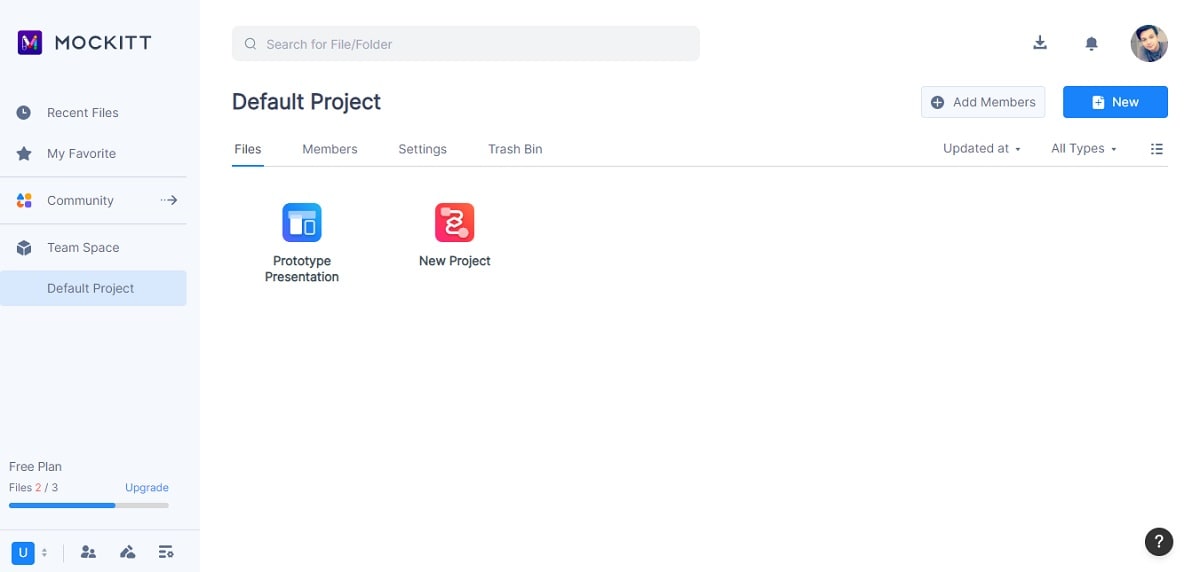The width and height of the screenshot is (1200, 572).
Task: Click the Mockitt logo
Action: [x=84, y=43]
